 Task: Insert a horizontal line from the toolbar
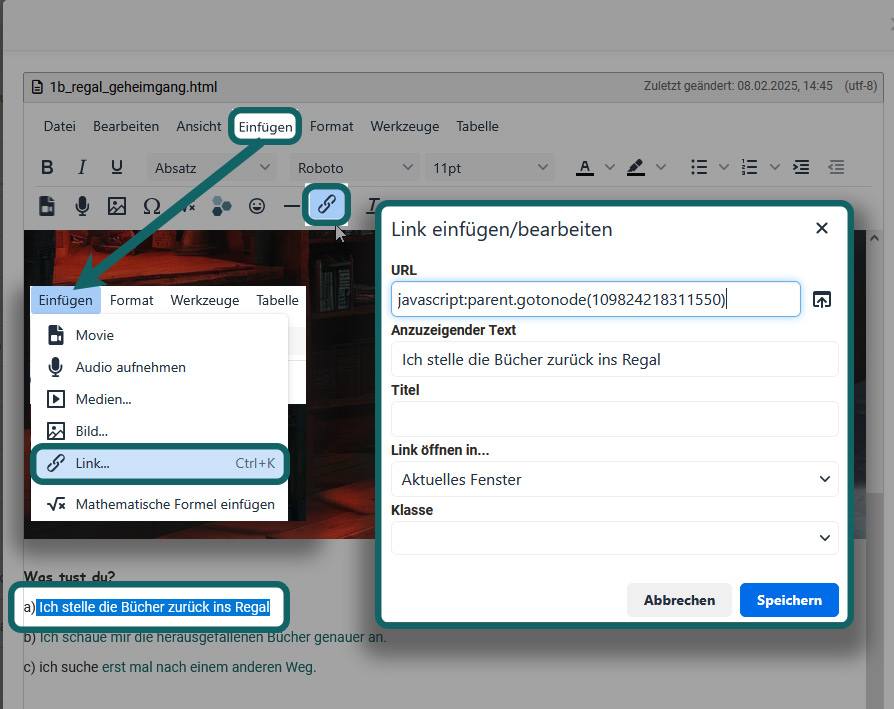[x=292, y=206]
